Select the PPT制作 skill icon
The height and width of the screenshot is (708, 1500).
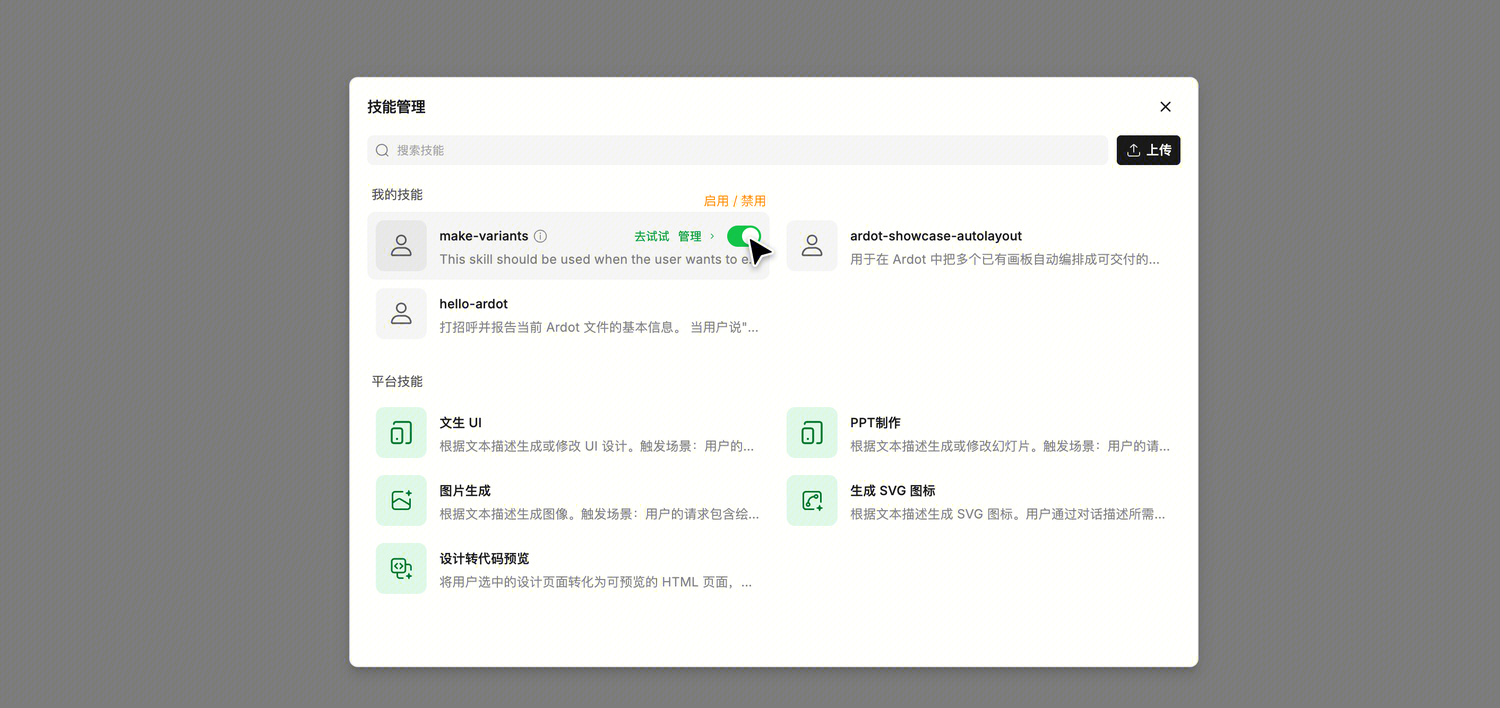point(812,432)
